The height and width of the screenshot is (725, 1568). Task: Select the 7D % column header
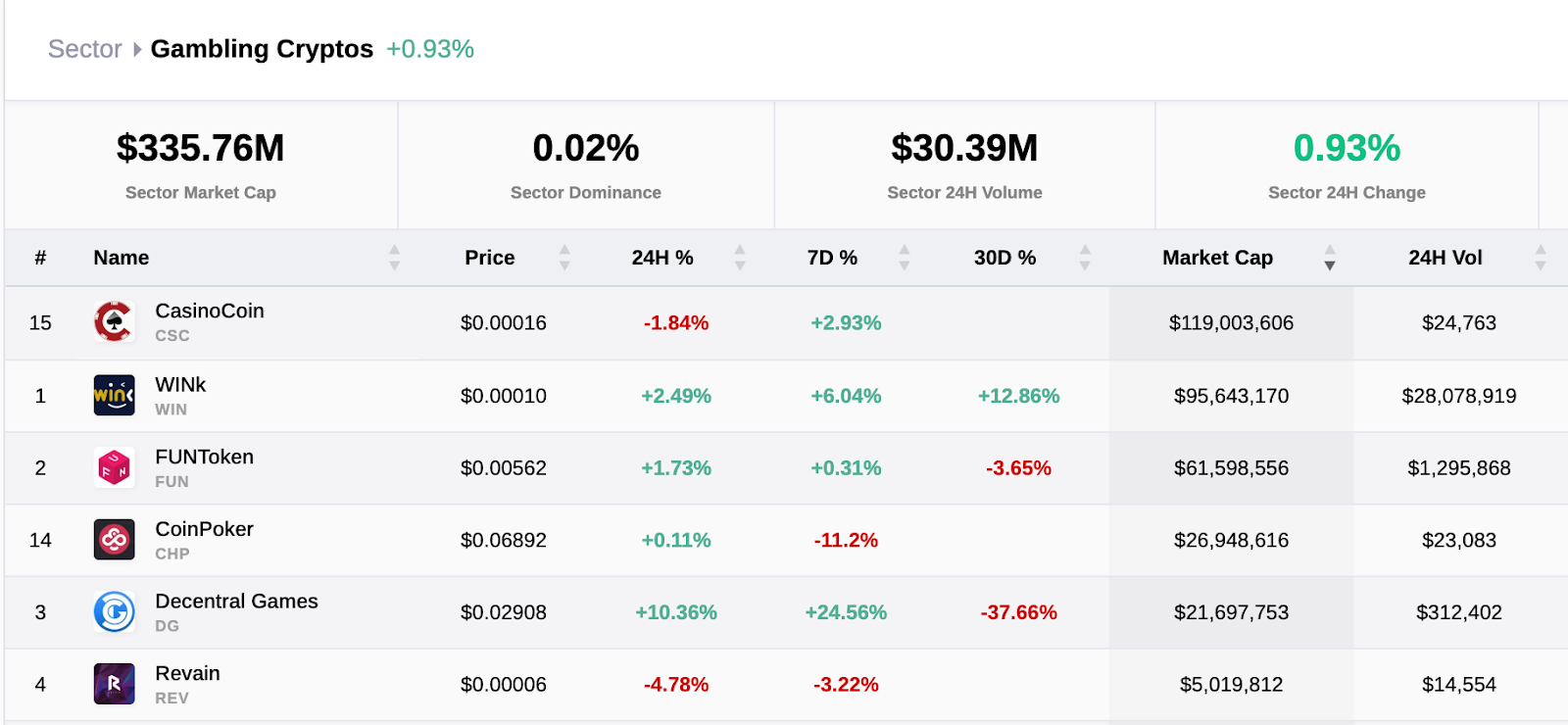point(832,258)
